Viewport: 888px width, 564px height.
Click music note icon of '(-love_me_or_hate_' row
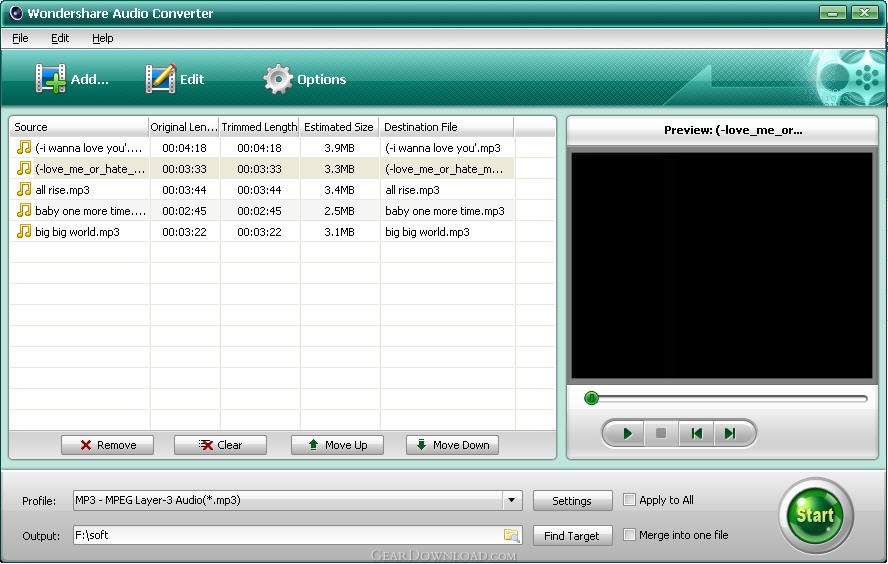[x=24, y=168]
